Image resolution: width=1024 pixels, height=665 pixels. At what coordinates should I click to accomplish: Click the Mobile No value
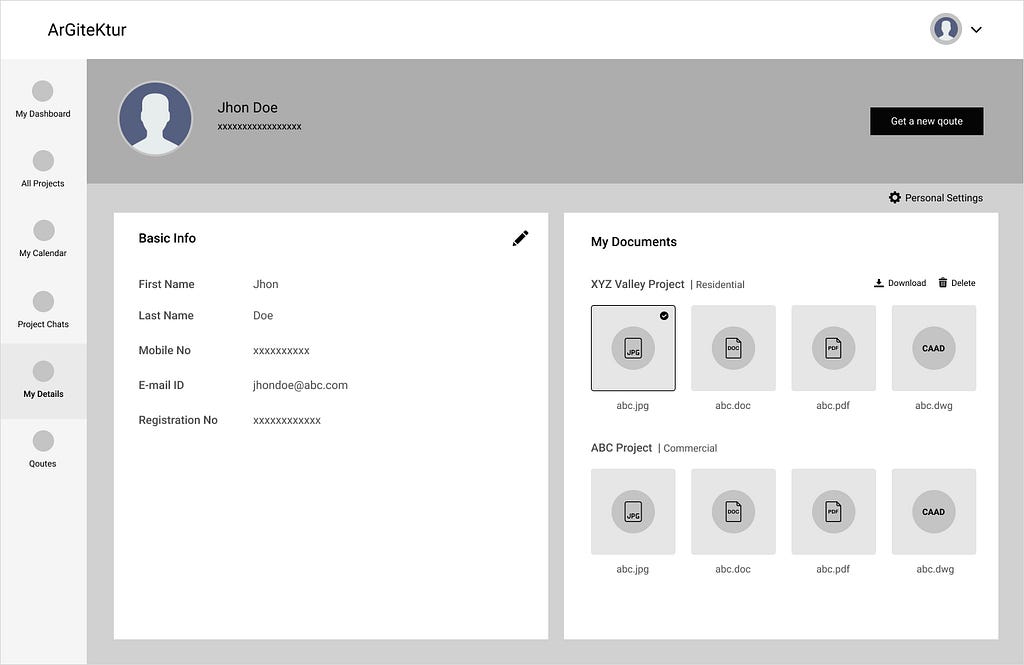[281, 351]
